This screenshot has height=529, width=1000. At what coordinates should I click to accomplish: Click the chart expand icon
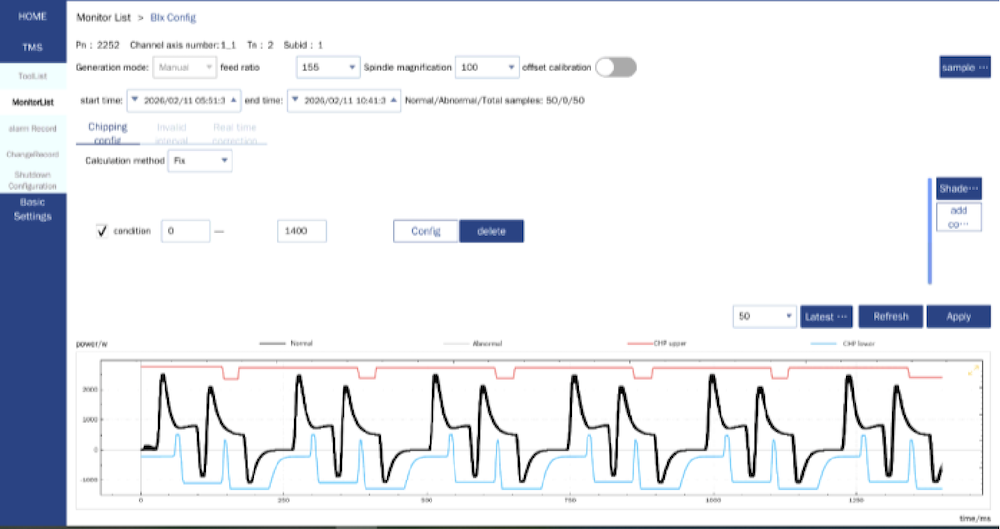(x=972, y=371)
